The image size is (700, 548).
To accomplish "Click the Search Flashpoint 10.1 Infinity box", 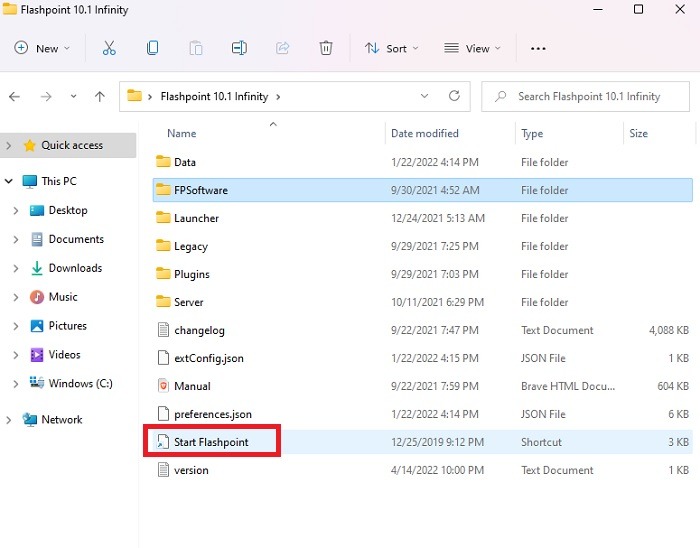I will tap(585, 96).
